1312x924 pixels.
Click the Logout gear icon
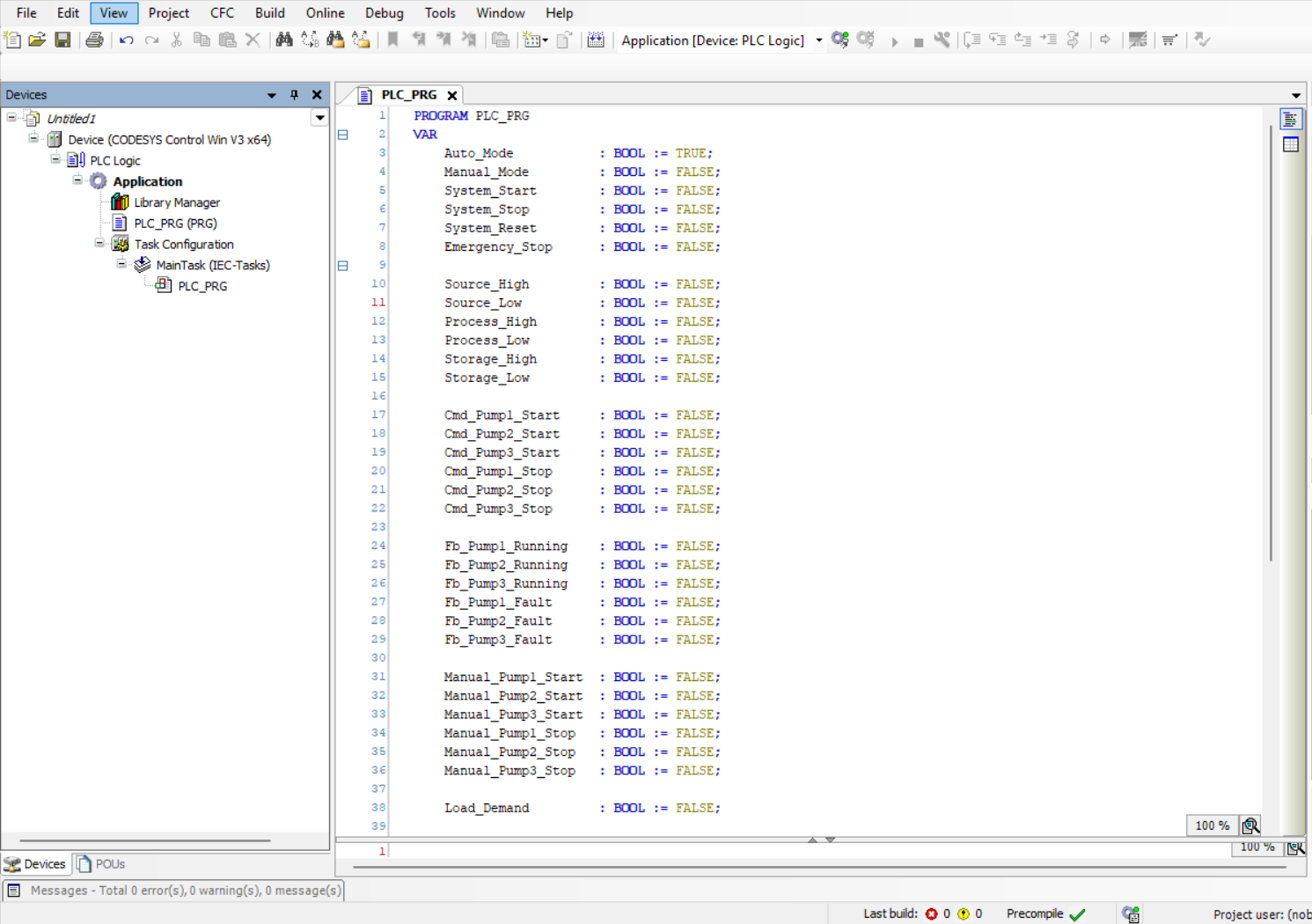point(866,40)
